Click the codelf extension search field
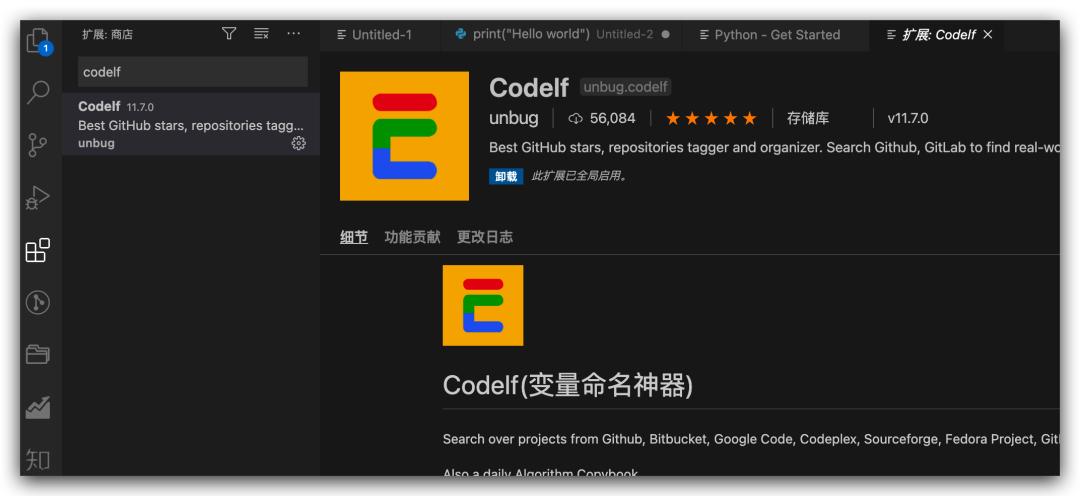The image size is (1080, 496). click(x=192, y=72)
